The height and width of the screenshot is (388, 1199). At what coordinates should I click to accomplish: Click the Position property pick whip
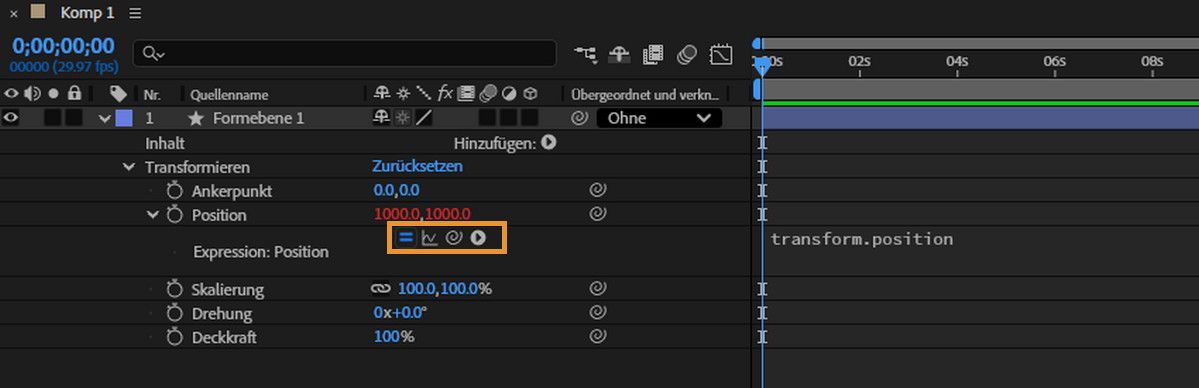599,214
